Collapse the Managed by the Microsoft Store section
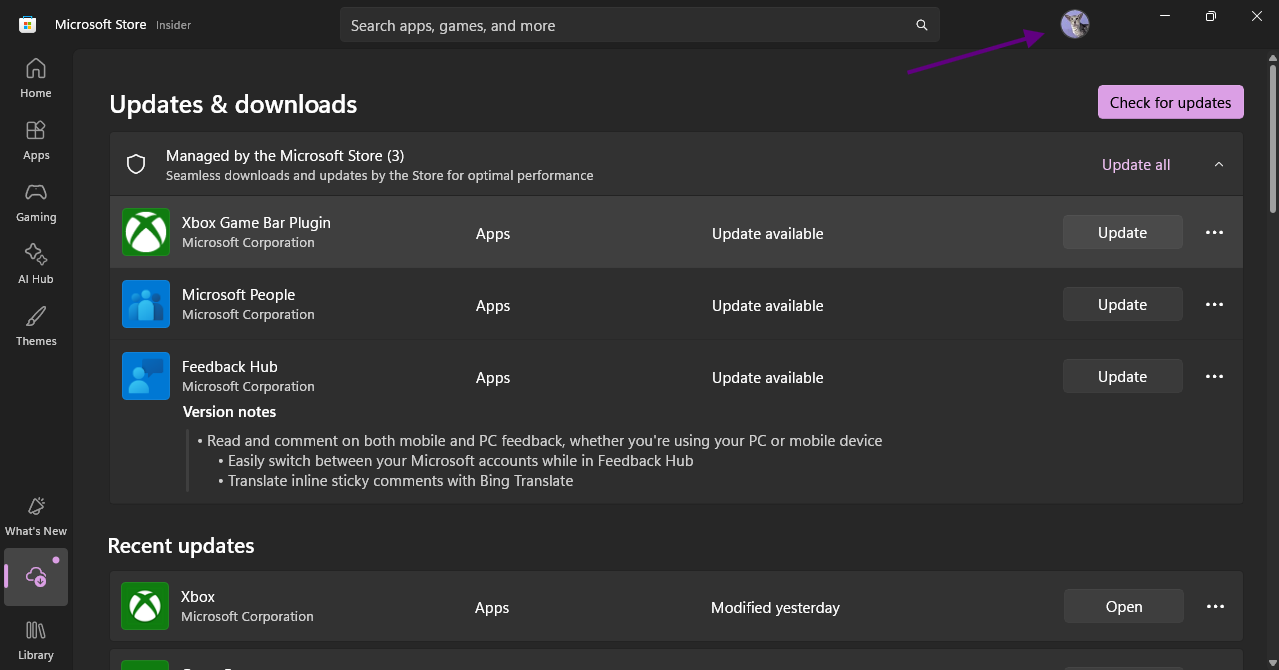 pos(1218,164)
